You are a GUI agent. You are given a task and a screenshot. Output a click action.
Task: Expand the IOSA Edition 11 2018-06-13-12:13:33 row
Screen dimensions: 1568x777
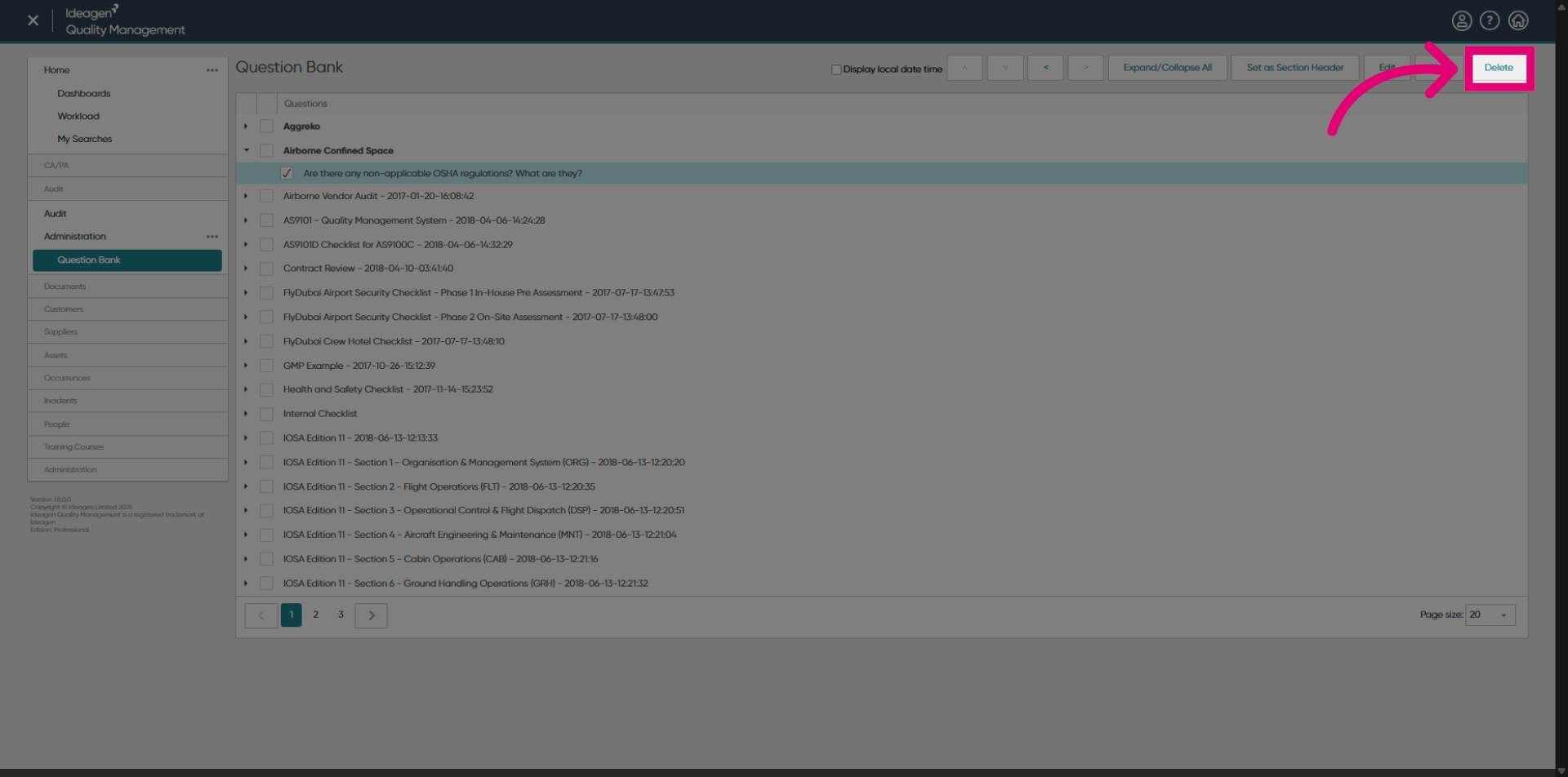[246, 438]
